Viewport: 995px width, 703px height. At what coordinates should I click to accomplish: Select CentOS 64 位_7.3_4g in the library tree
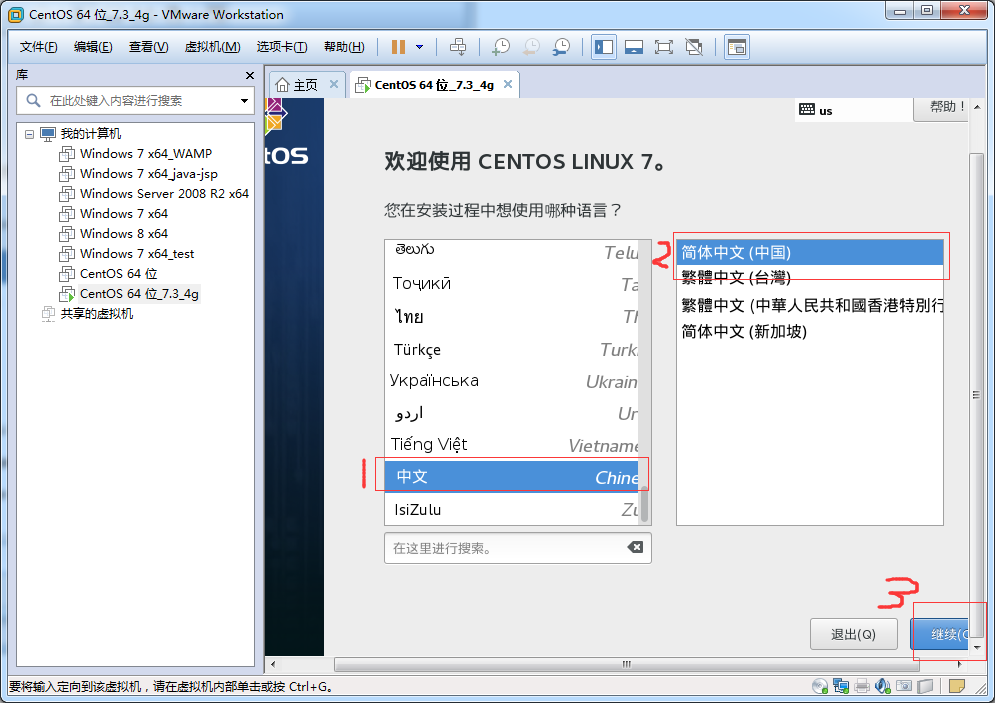pos(139,294)
